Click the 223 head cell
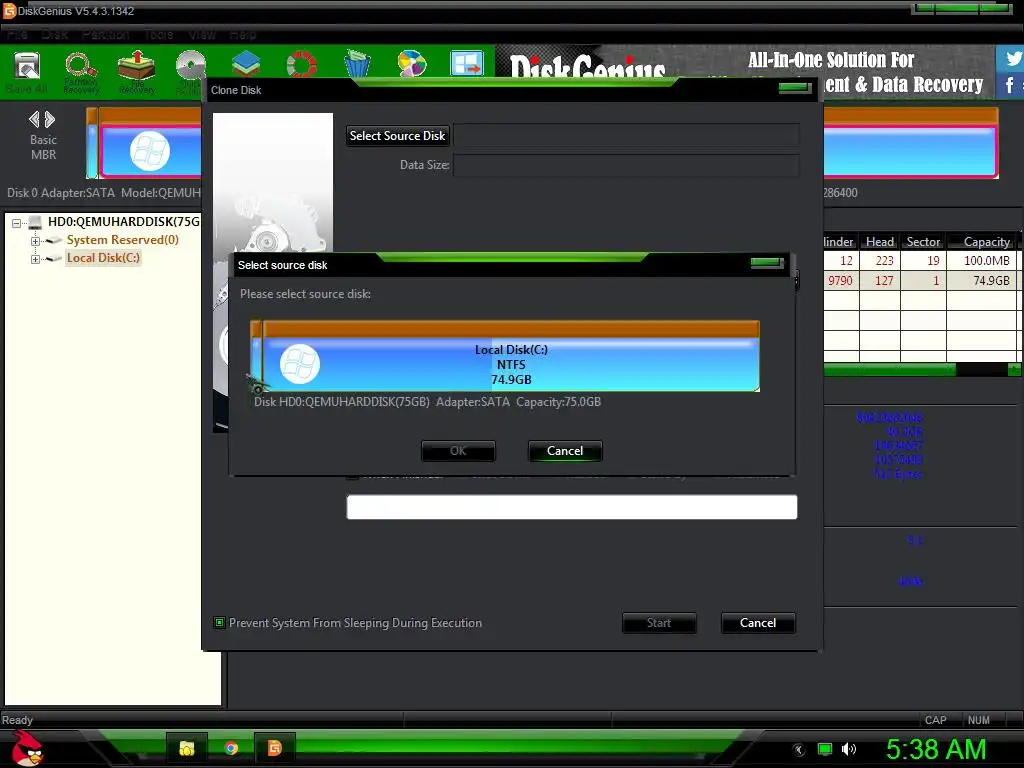 click(880, 261)
